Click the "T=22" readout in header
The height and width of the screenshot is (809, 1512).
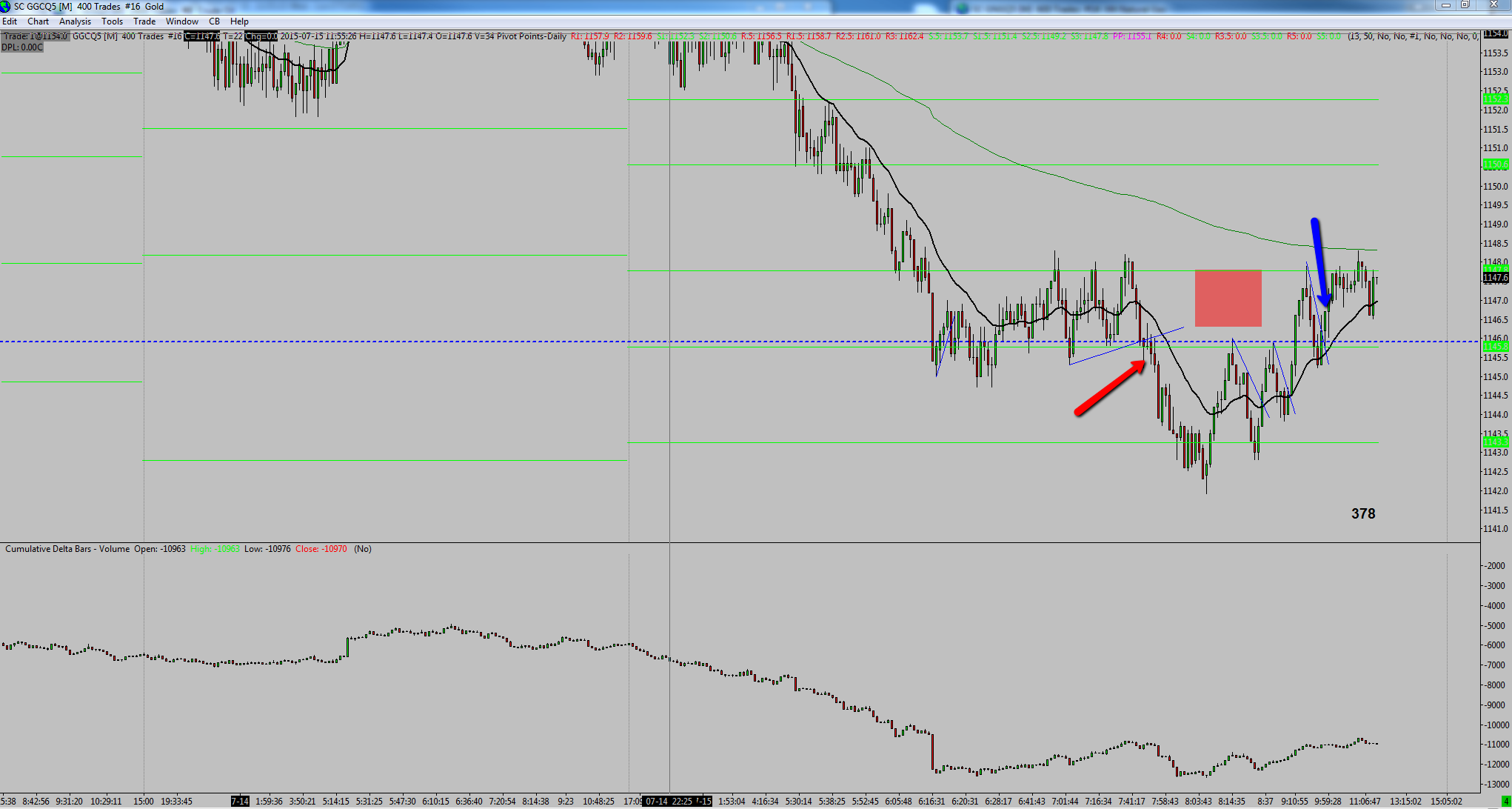[x=233, y=36]
